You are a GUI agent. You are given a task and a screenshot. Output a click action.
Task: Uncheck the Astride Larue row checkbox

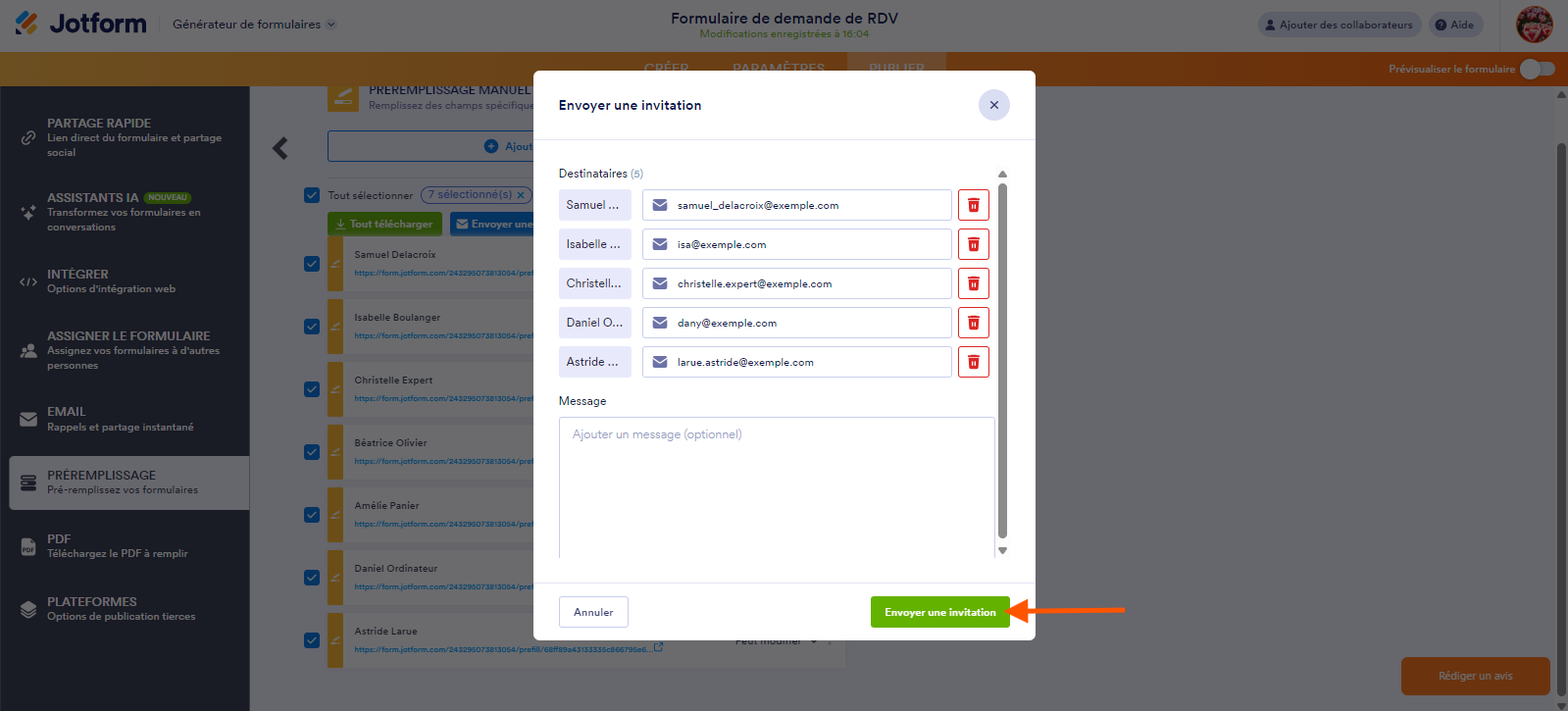(312, 640)
